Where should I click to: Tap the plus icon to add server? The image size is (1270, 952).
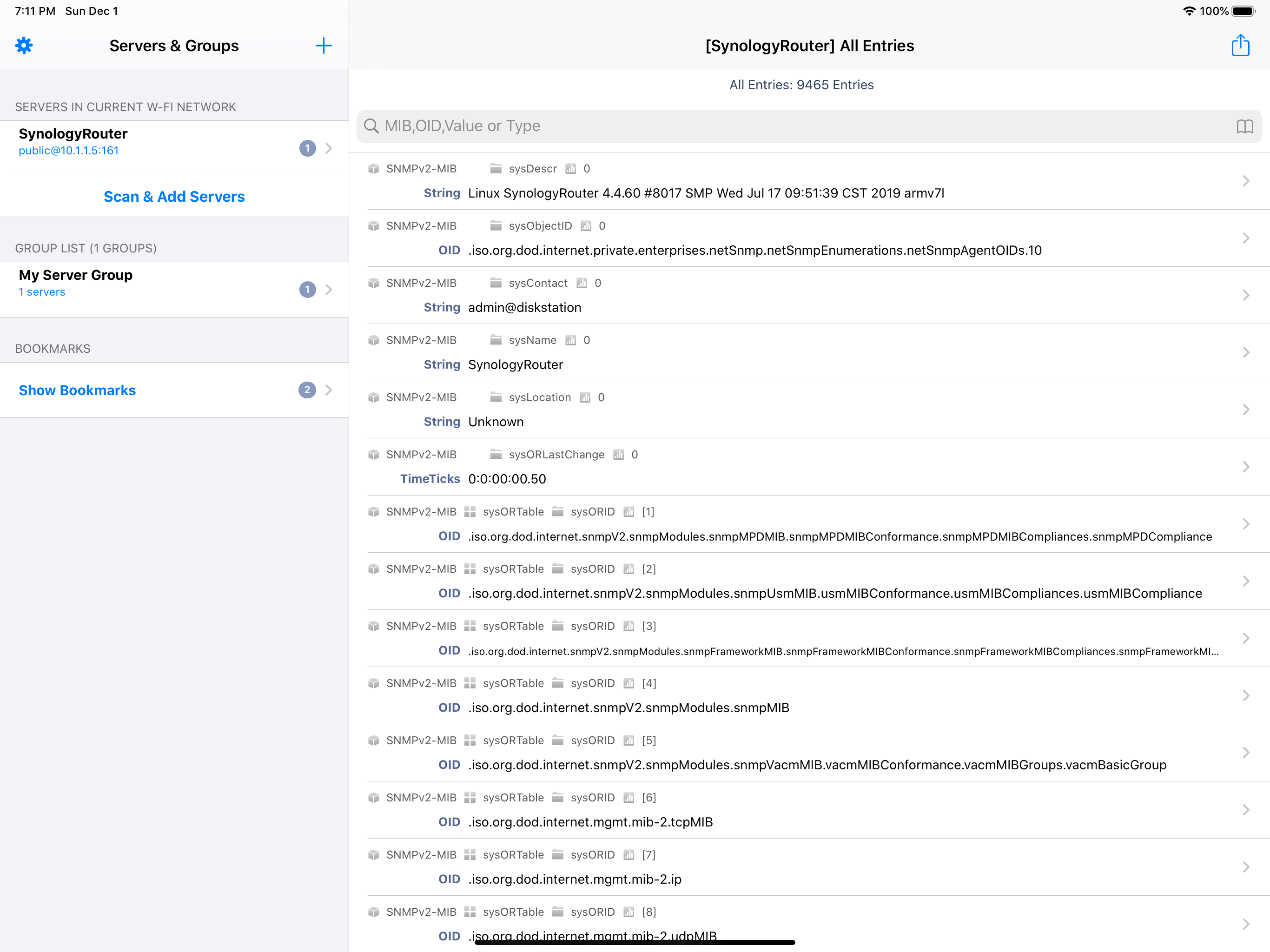coord(324,46)
